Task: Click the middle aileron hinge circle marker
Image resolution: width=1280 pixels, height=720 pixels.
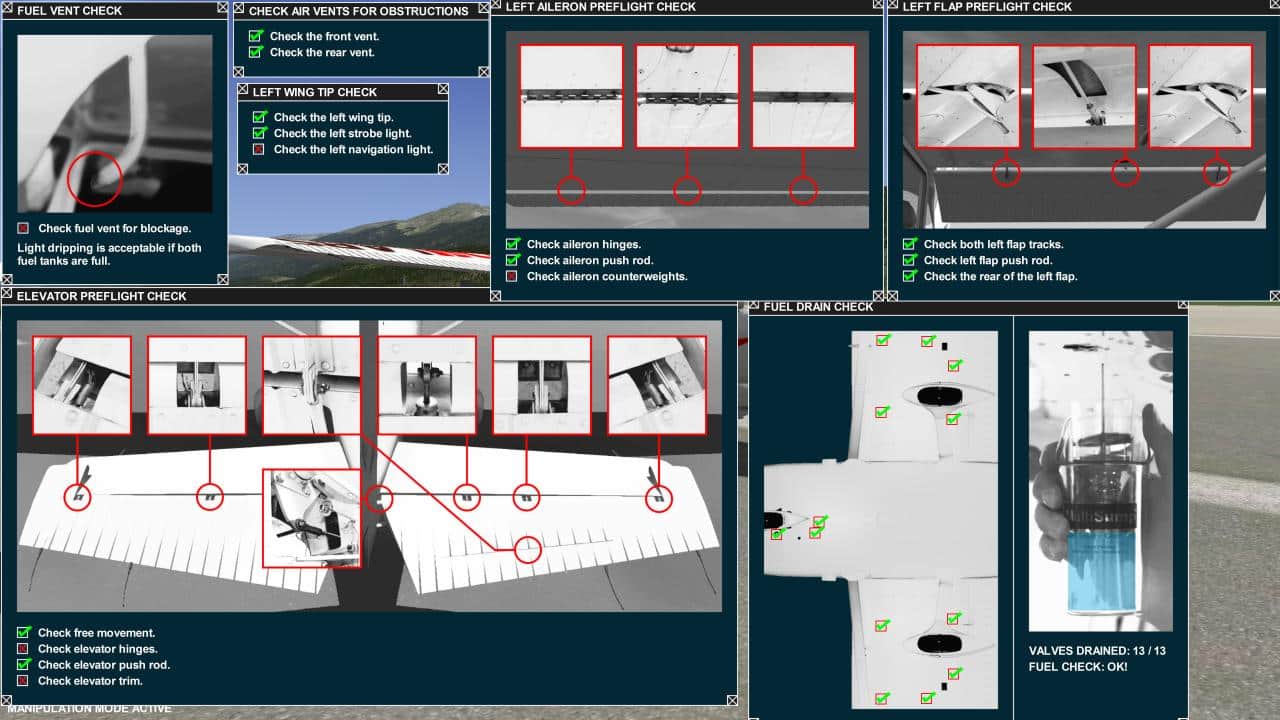Action: pos(687,190)
